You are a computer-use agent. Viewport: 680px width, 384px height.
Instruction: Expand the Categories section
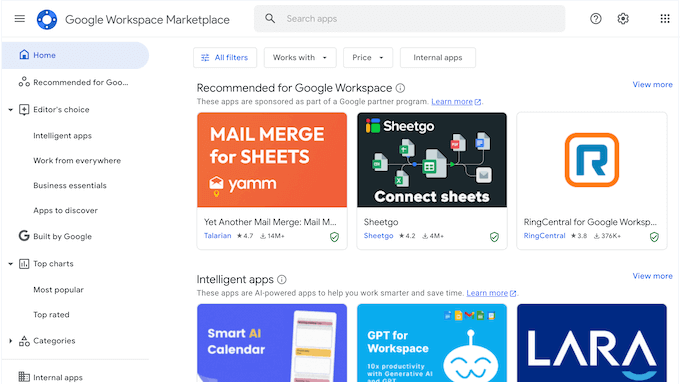[x=10, y=341]
